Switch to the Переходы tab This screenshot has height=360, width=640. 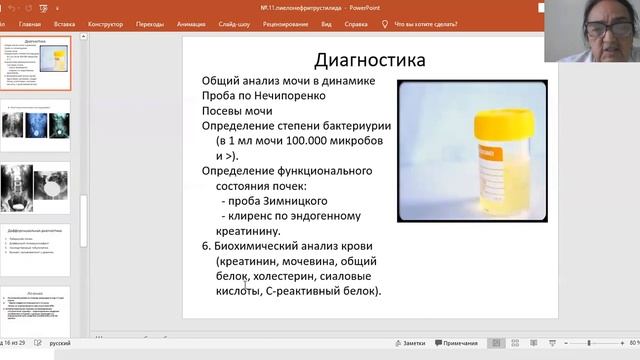point(150,24)
